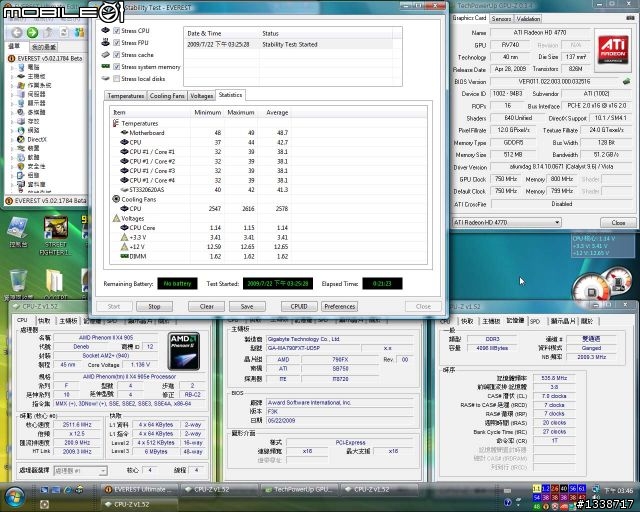Click the 主機板 motherboard icon in EVEREST tree
This screenshot has height=512, width=640.
coord(22,76)
